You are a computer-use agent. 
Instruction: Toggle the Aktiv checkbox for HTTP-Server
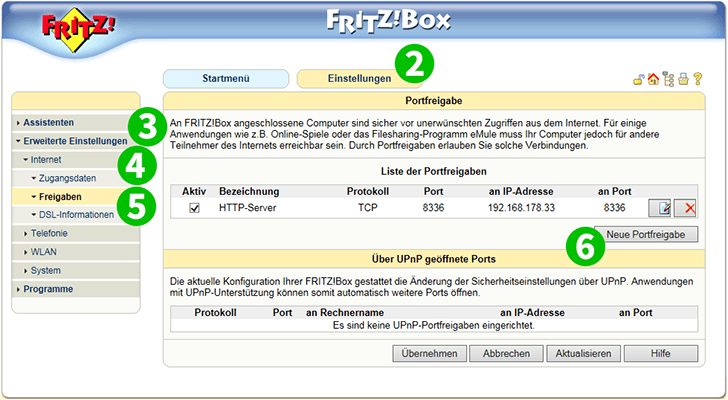[x=195, y=208]
